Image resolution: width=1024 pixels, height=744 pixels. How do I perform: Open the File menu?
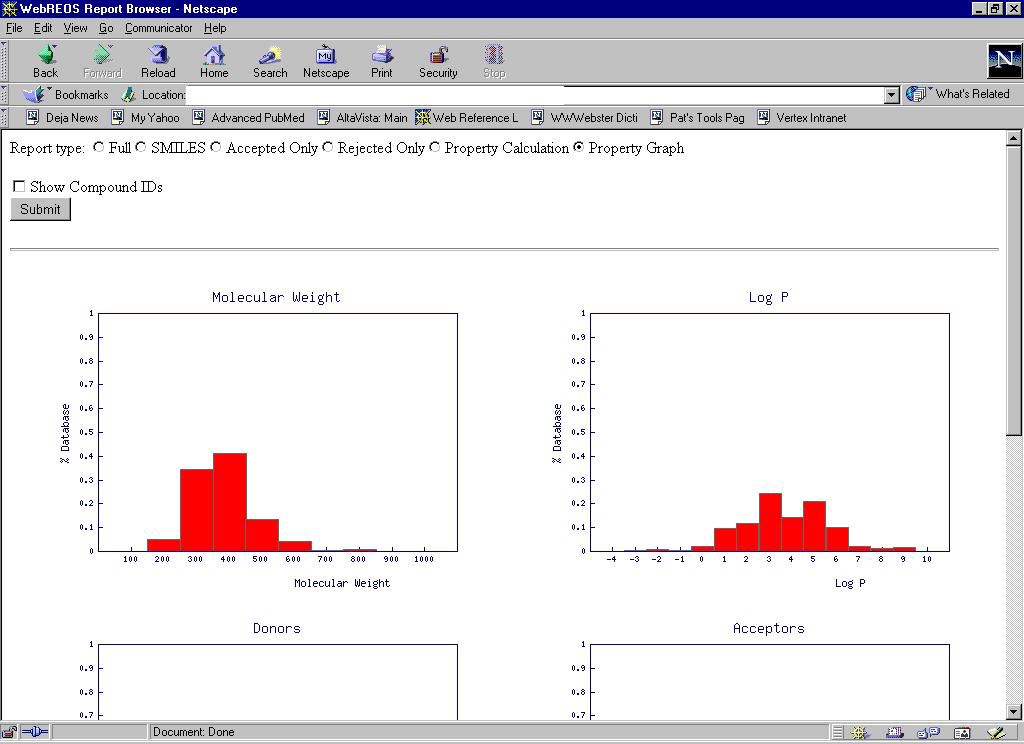coord(14,28)
